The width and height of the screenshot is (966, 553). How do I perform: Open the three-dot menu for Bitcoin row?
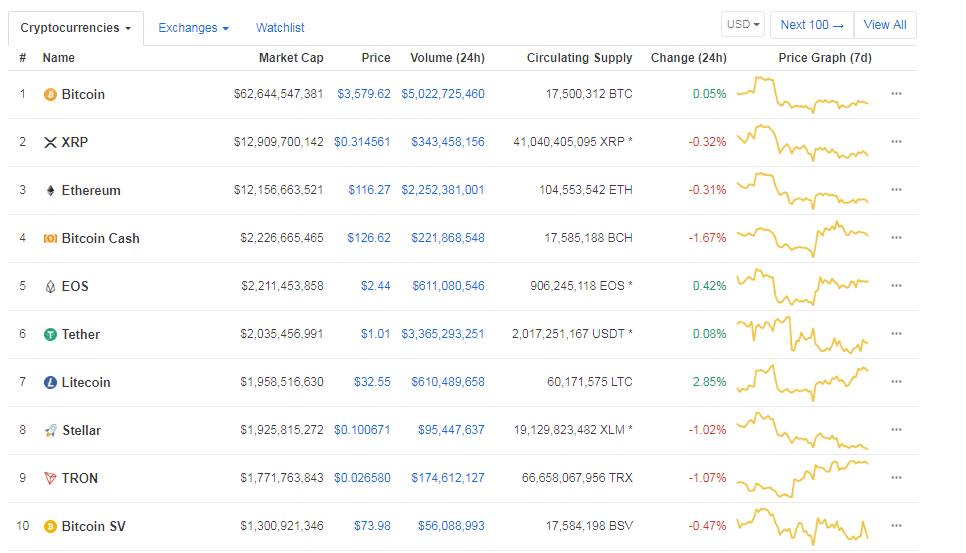(x=896, y=94)
